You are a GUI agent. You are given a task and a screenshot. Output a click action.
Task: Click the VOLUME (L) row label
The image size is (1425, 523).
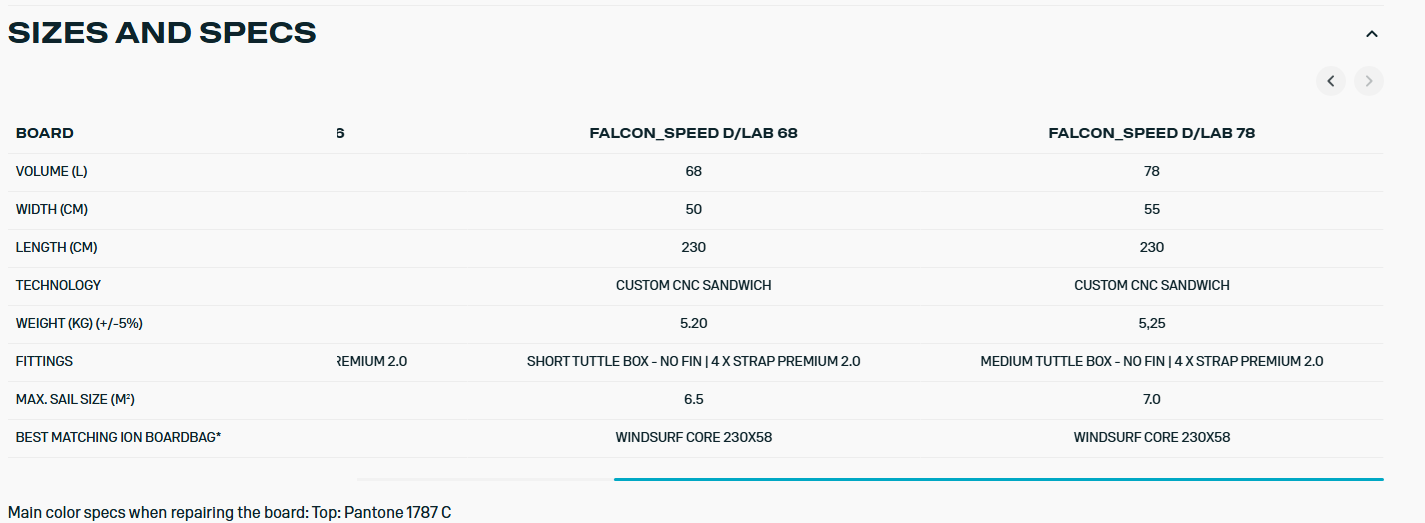(52, 171)
